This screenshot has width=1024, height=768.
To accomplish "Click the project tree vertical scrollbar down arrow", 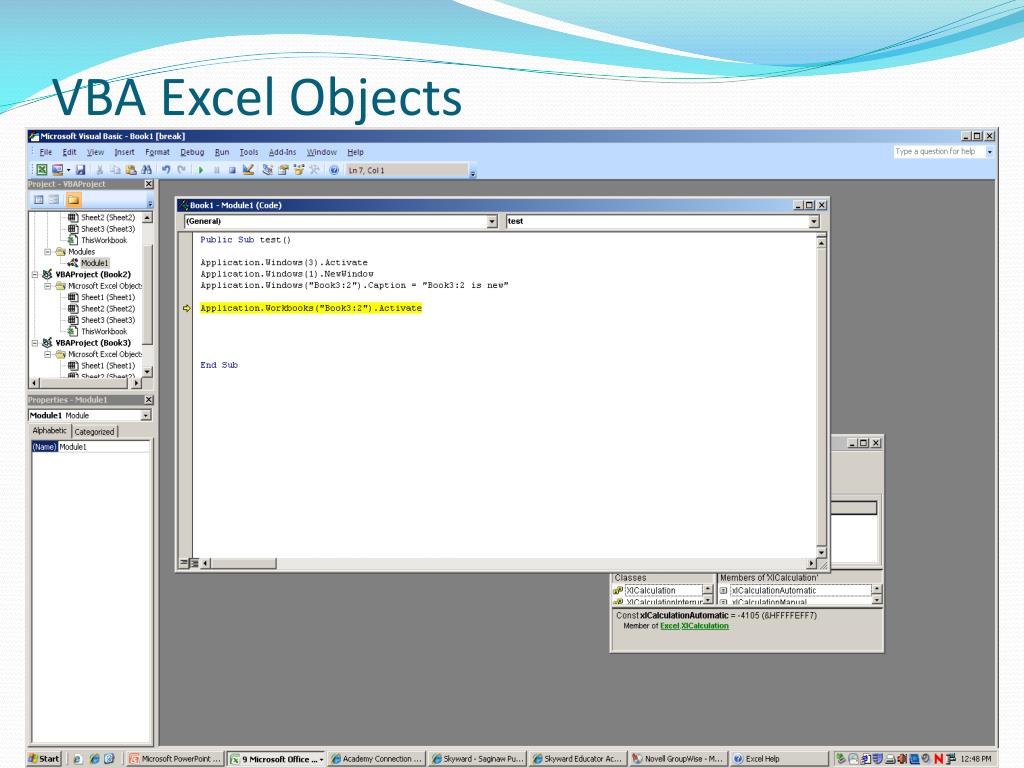I will coord(147,372).
